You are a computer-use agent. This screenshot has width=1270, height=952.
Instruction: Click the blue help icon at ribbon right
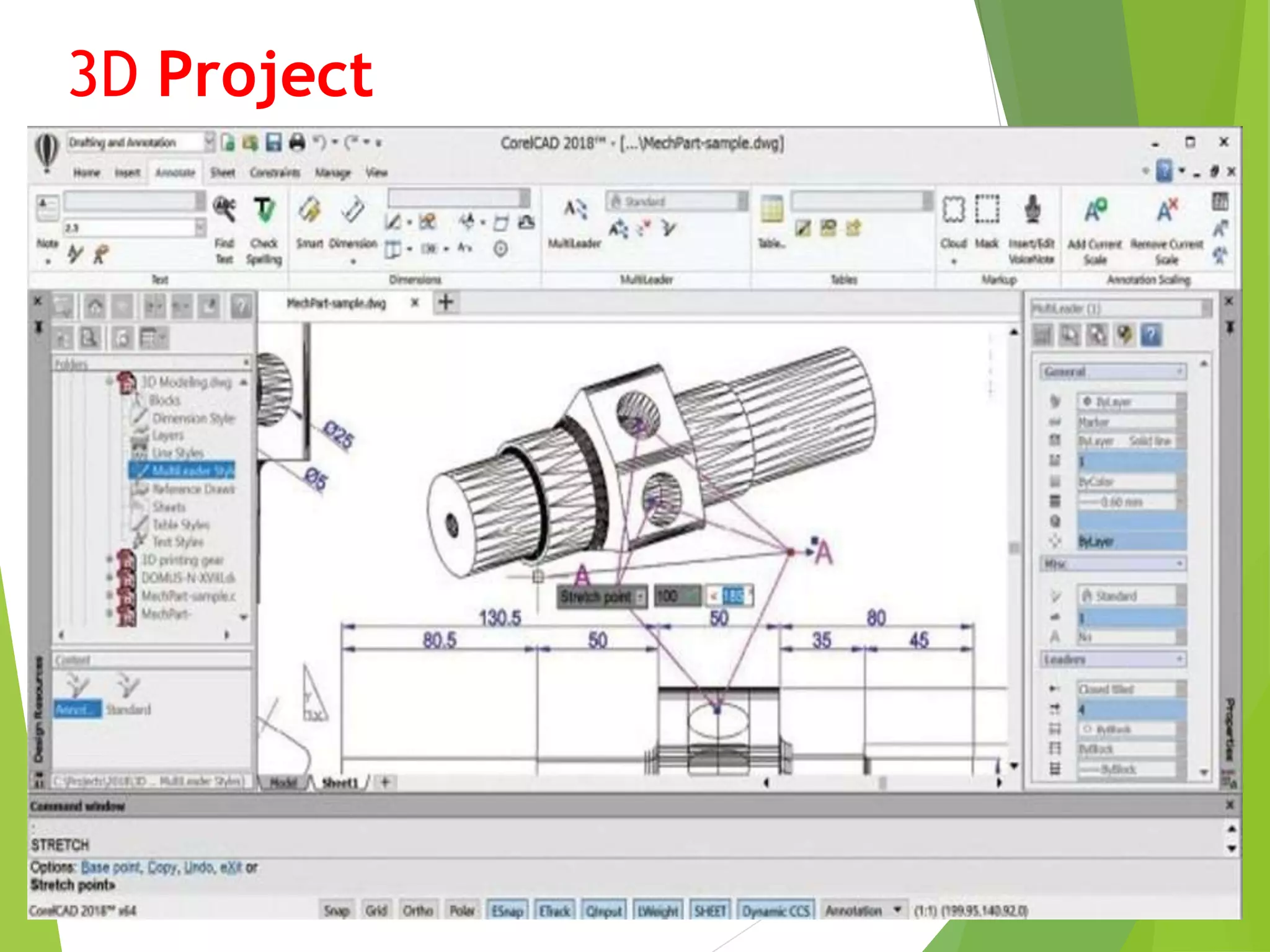(1165, 170)
